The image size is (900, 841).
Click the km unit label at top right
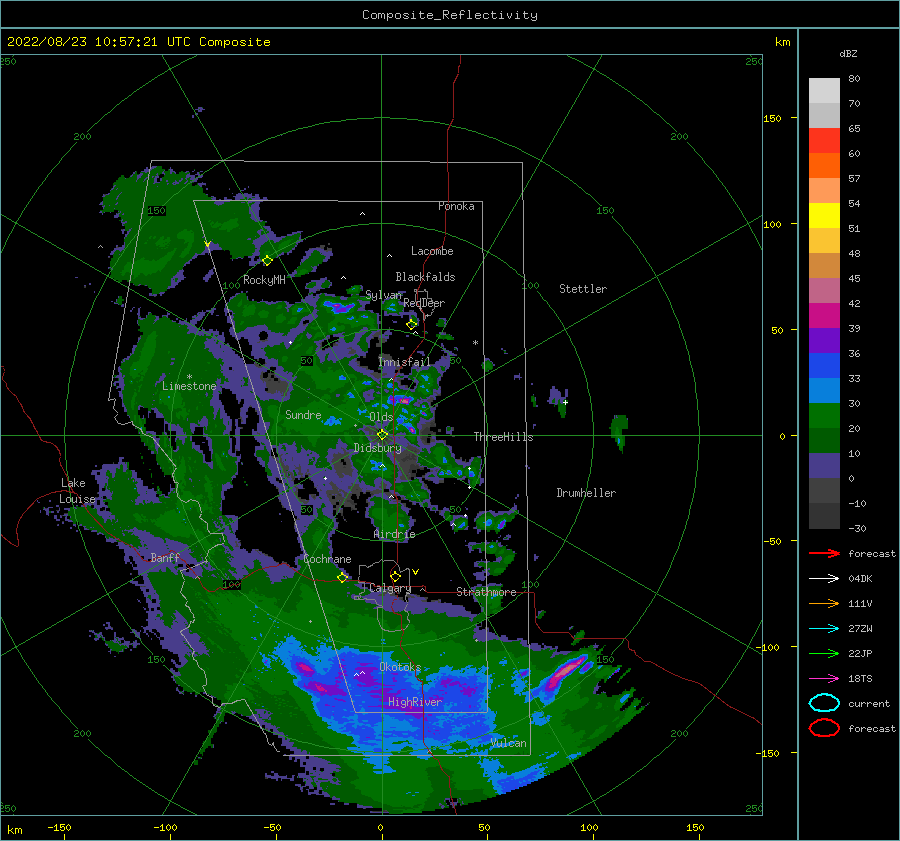782,42
